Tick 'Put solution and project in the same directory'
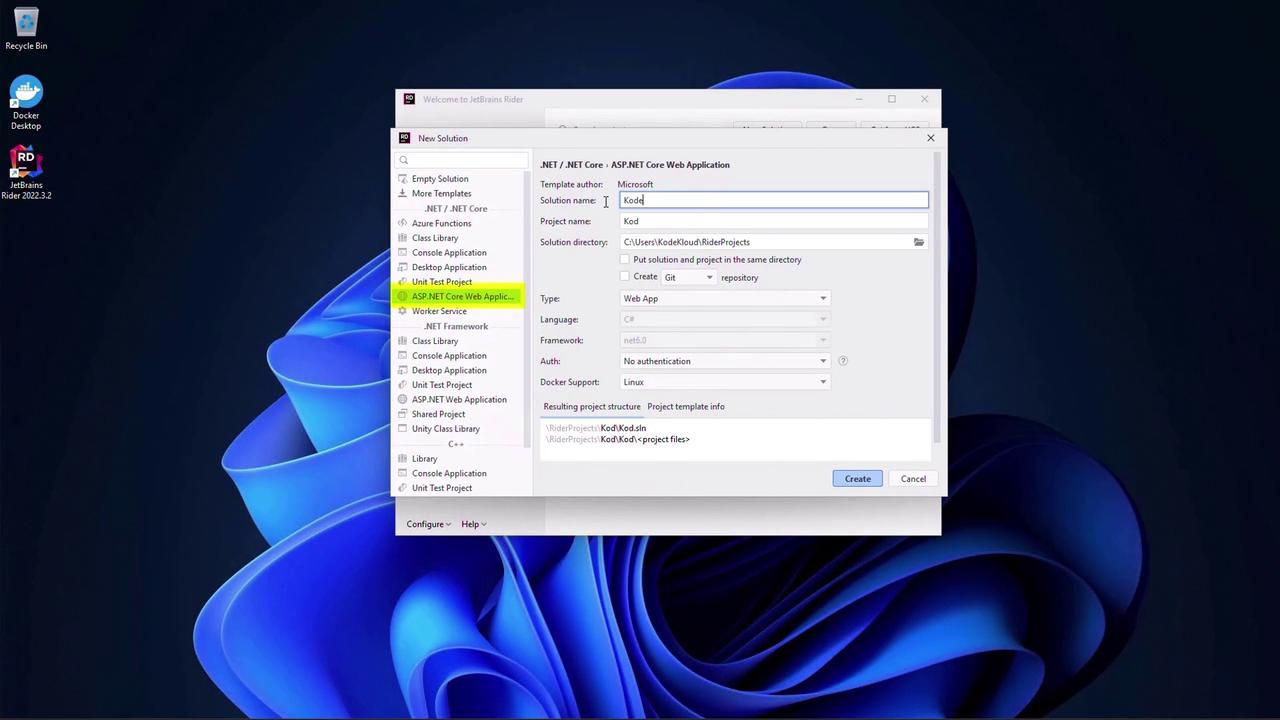This screenshot has width=1280, height=720. (x=625, y=260)
